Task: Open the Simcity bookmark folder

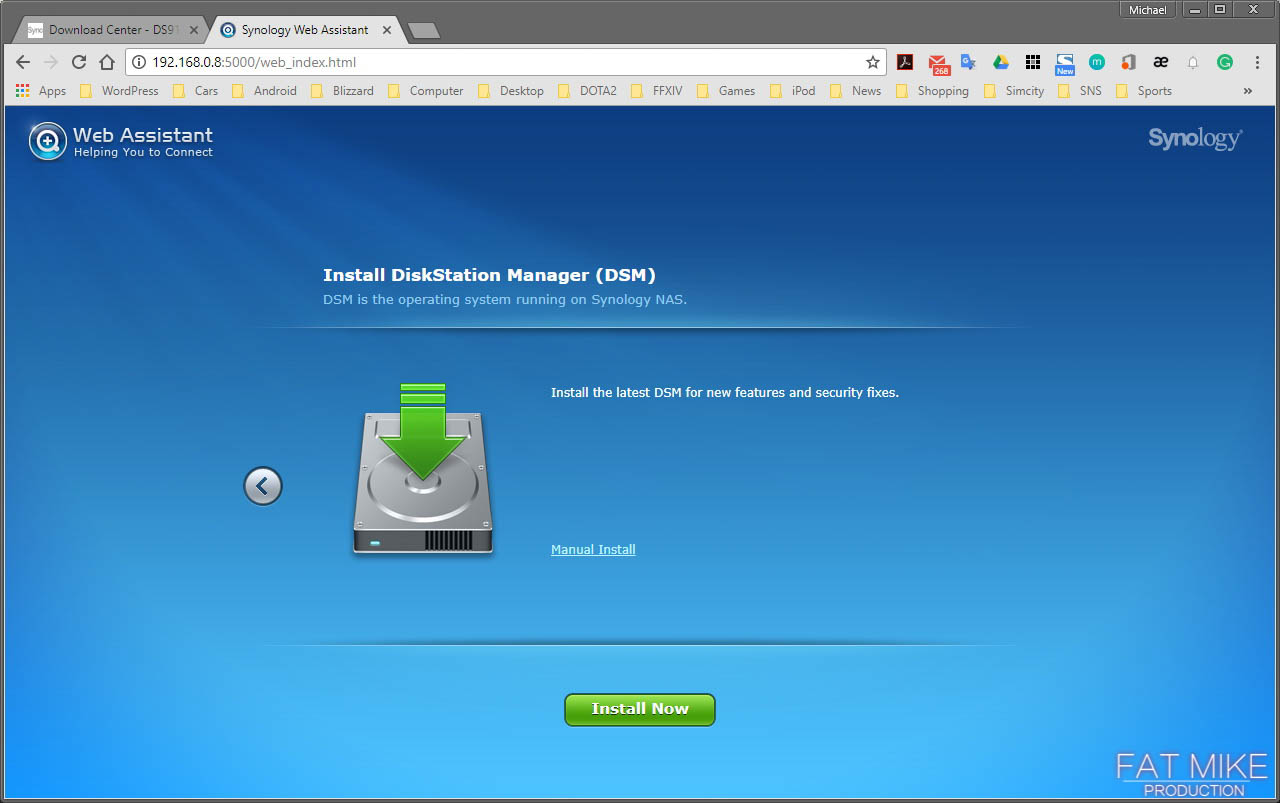Action: 1014,91
